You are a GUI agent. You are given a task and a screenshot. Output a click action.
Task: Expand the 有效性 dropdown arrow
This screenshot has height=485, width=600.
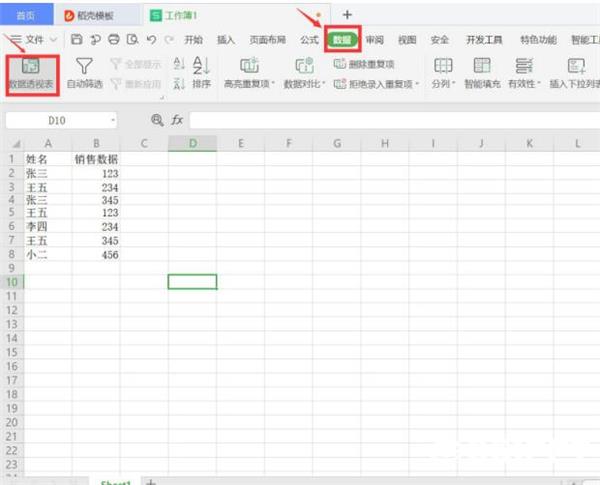(x=539, y=83)
